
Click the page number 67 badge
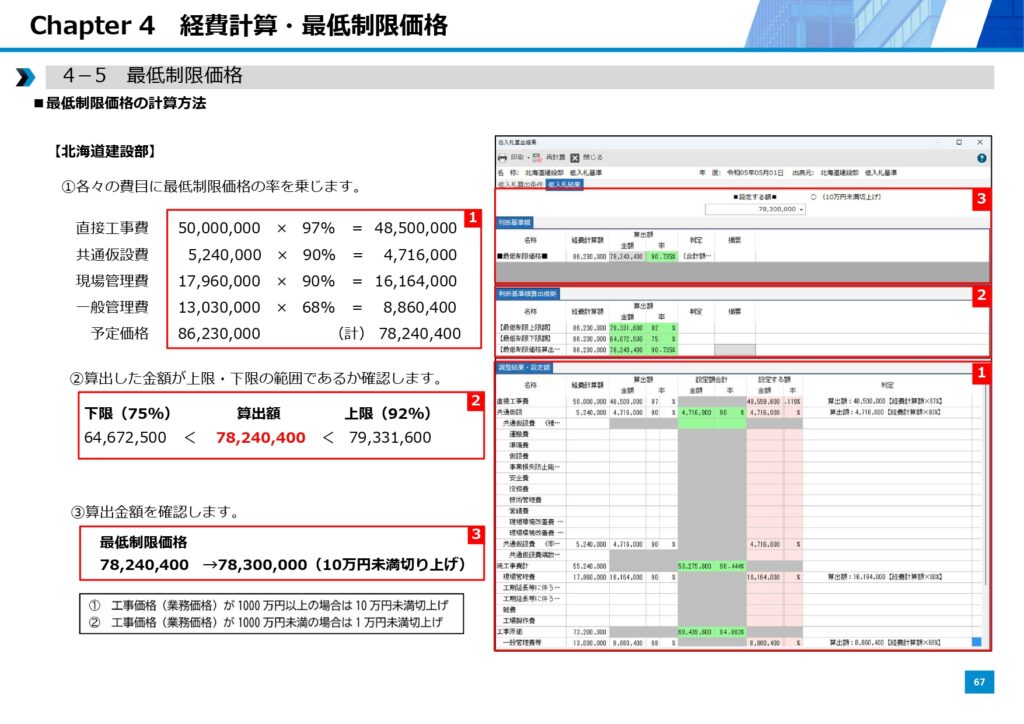[x=979, y=682]
